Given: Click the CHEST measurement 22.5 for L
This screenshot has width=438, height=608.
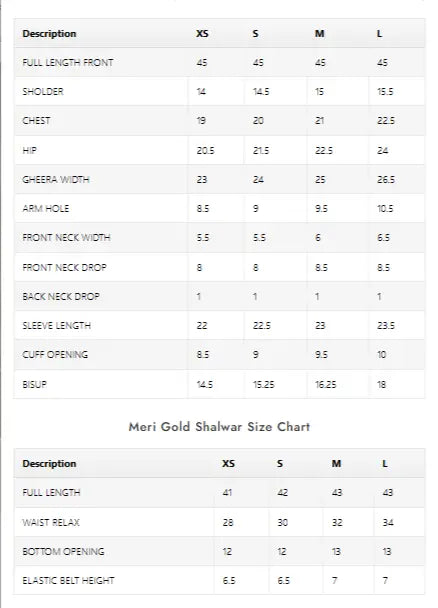Looking at the screenshot, I should tap(386, 121).
